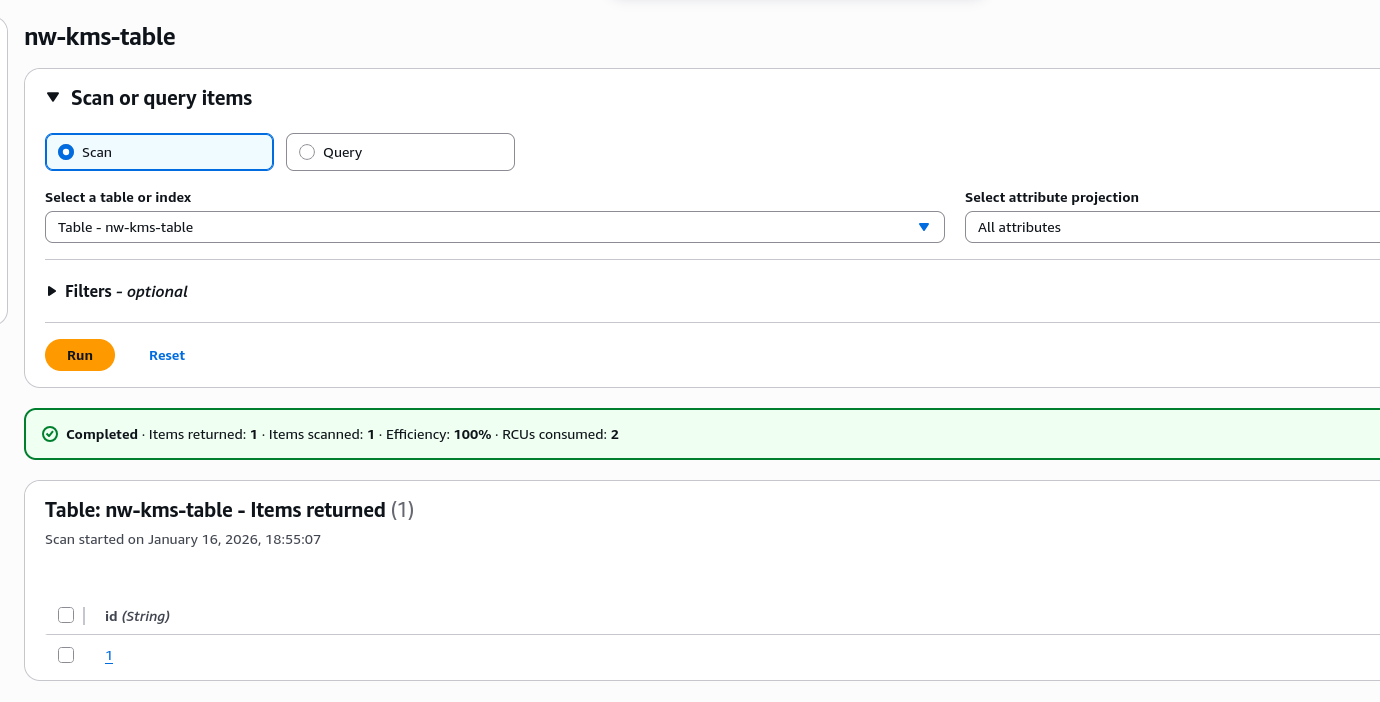Collapse the Scan or query items section triangle
This screenshot has height=702, width=1380.
tap(53, 98)
